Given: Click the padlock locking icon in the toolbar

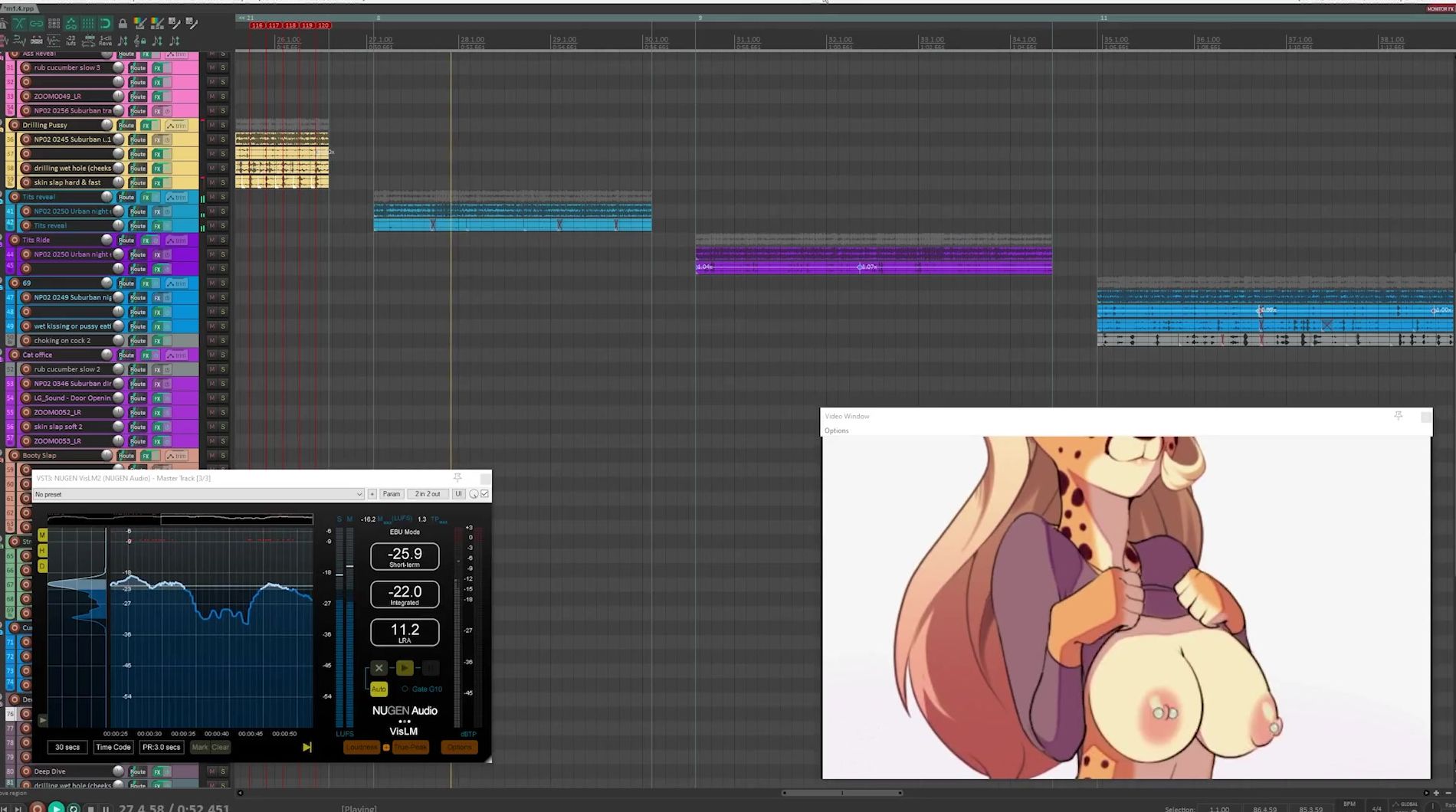Looking at the screenshot, I should (x=123, y=24).
